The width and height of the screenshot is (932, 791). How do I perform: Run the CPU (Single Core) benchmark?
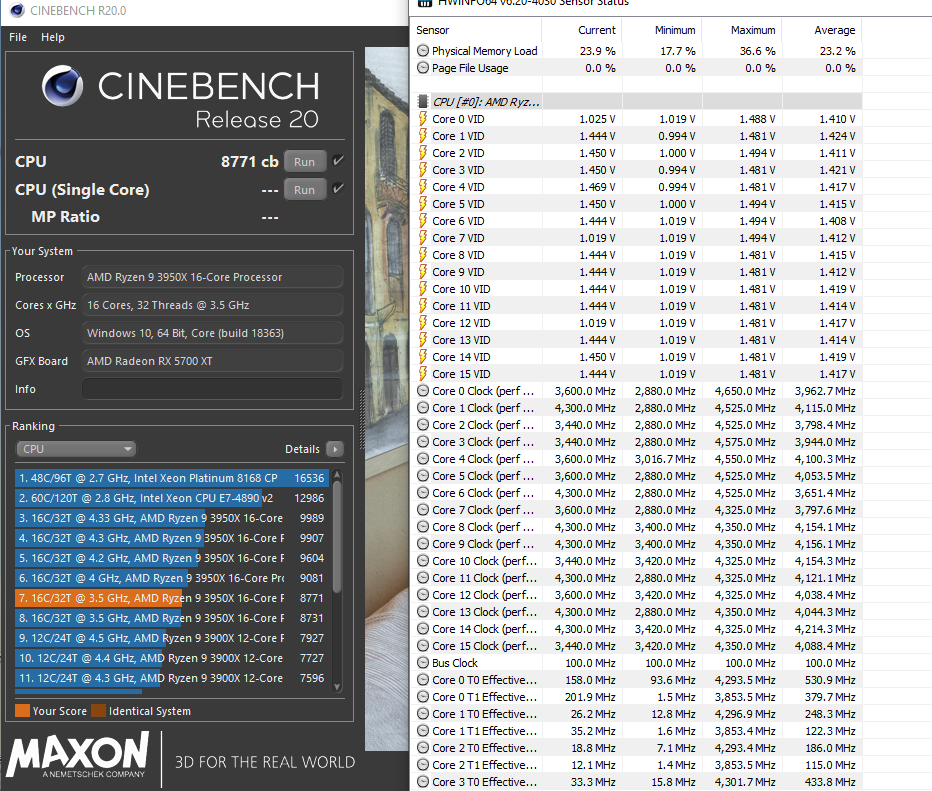304,190
